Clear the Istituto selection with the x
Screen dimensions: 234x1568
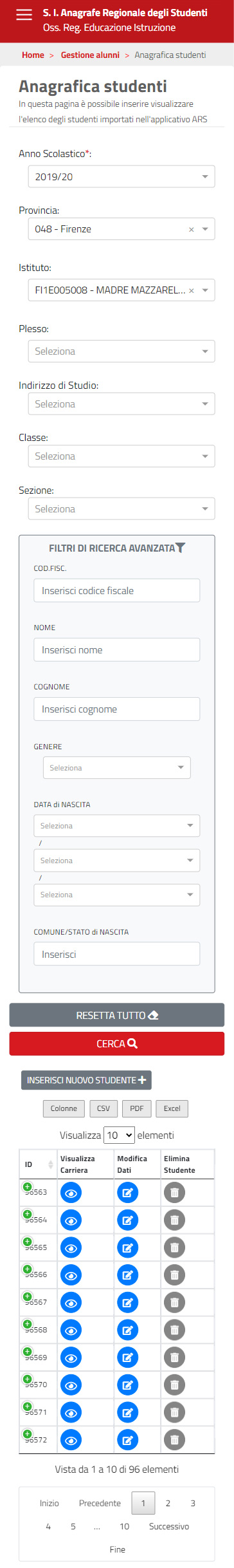click(x=191, y=290)
